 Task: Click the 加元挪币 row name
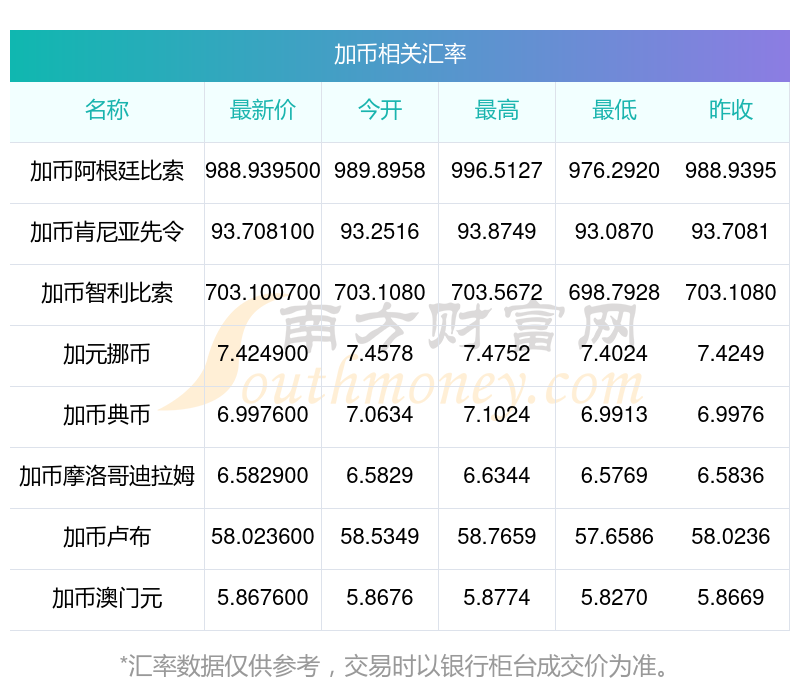[x=107, y=354]
